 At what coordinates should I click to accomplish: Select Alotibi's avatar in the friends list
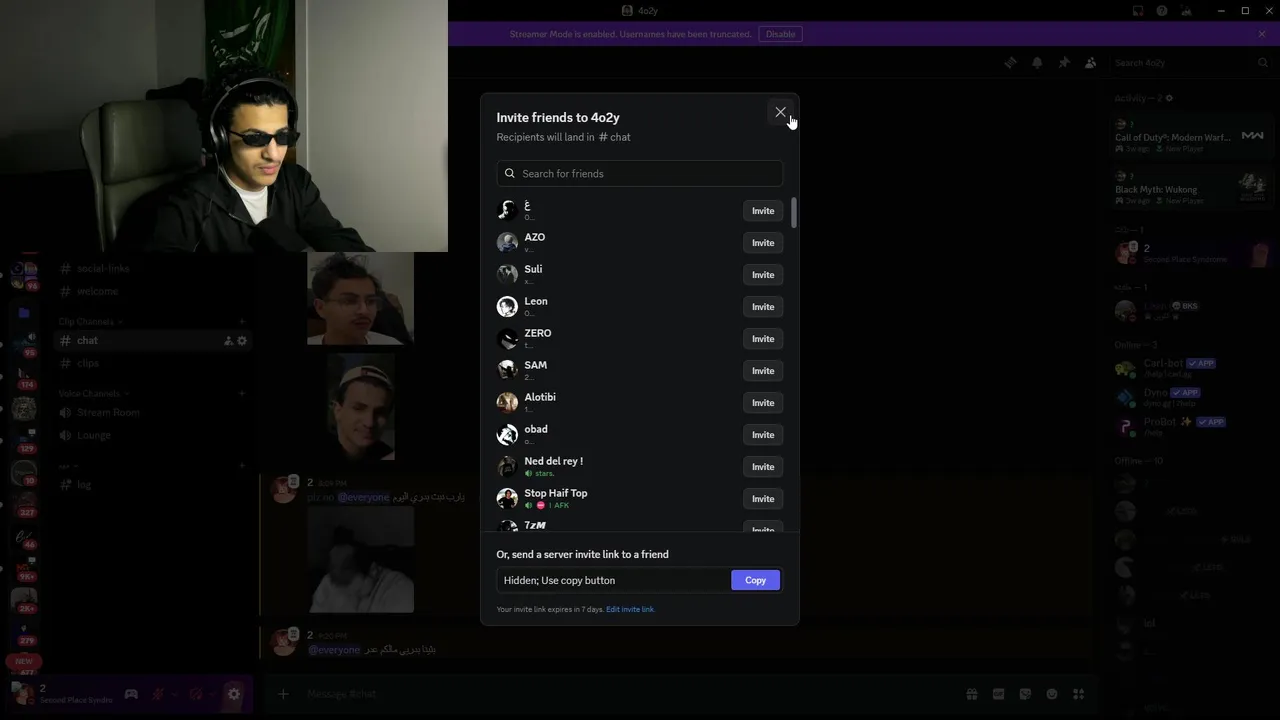507,402
